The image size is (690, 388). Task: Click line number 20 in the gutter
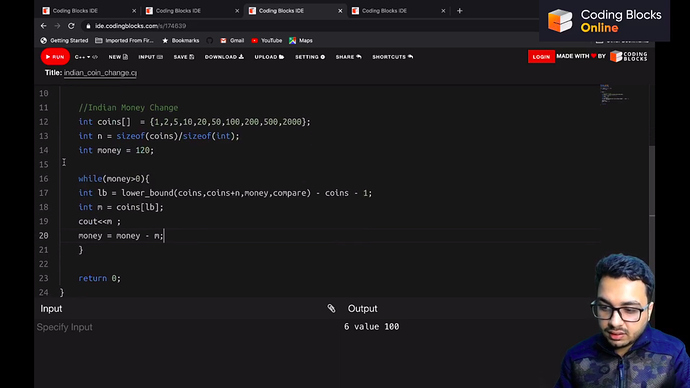pos(44,235)
